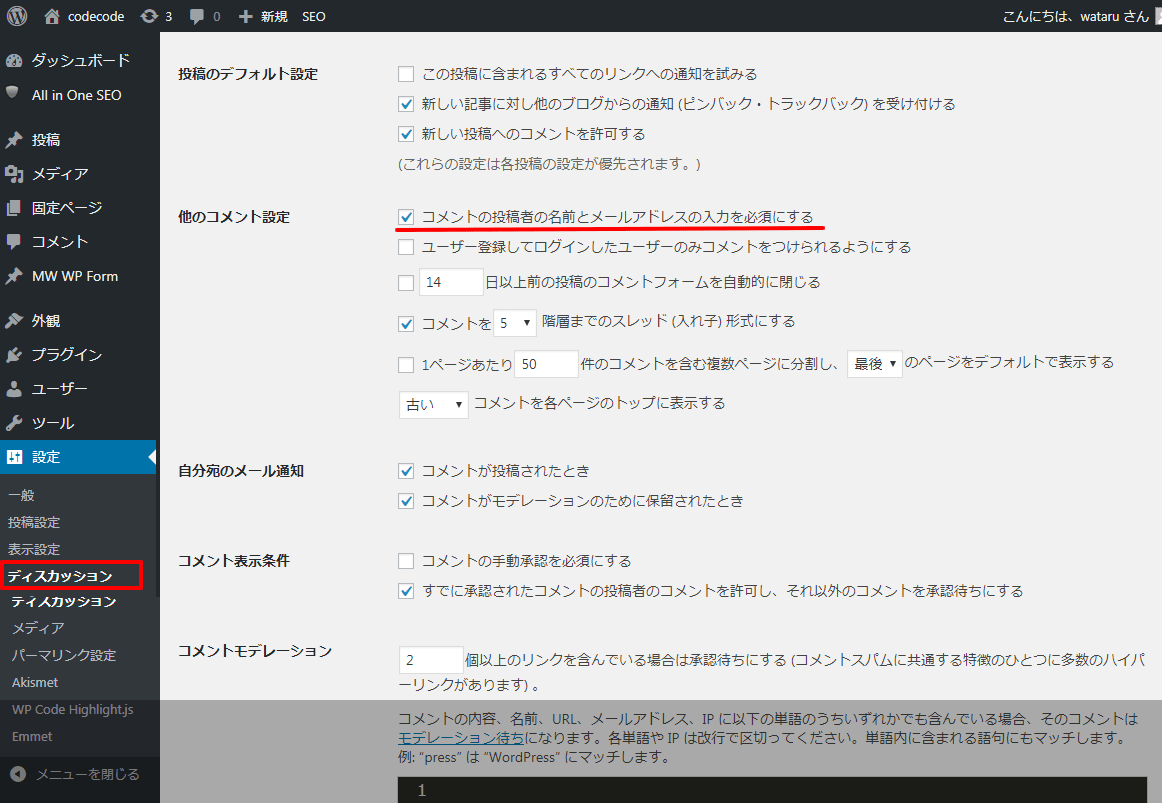Open the thread depth dropdown showing 5
Image resolution: width=1162 pixels, height=803 pixels.
tap(514, 322)
